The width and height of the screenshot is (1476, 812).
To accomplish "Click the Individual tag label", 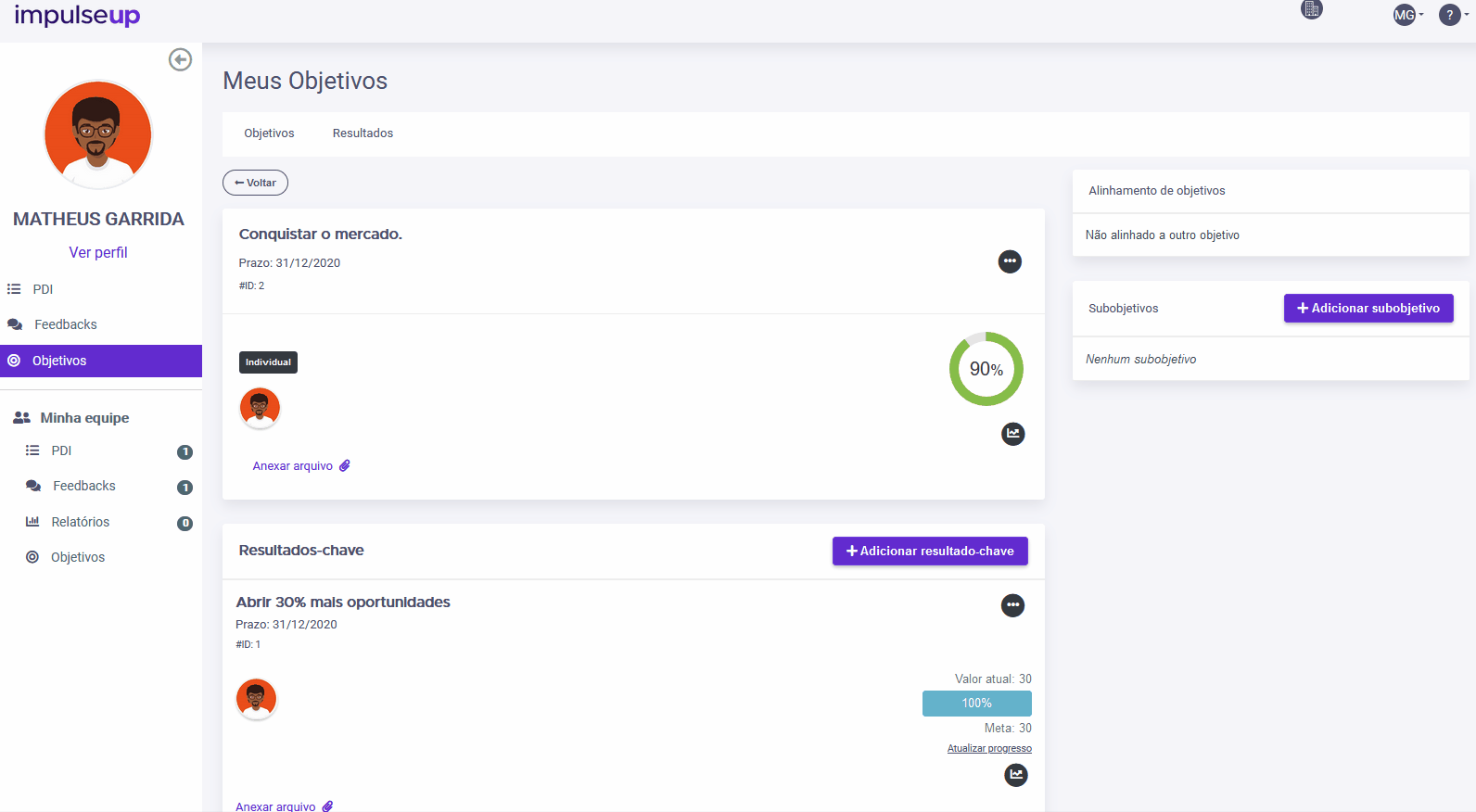I will [x=268, y=362].
